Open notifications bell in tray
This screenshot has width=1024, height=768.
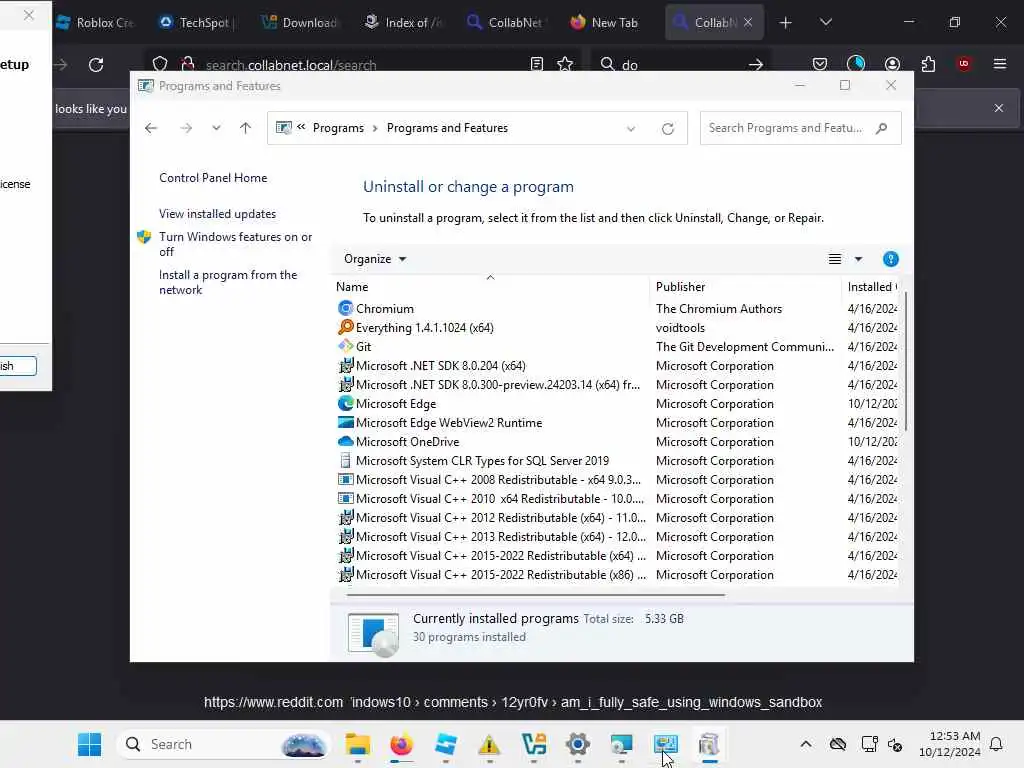(996, 744)
